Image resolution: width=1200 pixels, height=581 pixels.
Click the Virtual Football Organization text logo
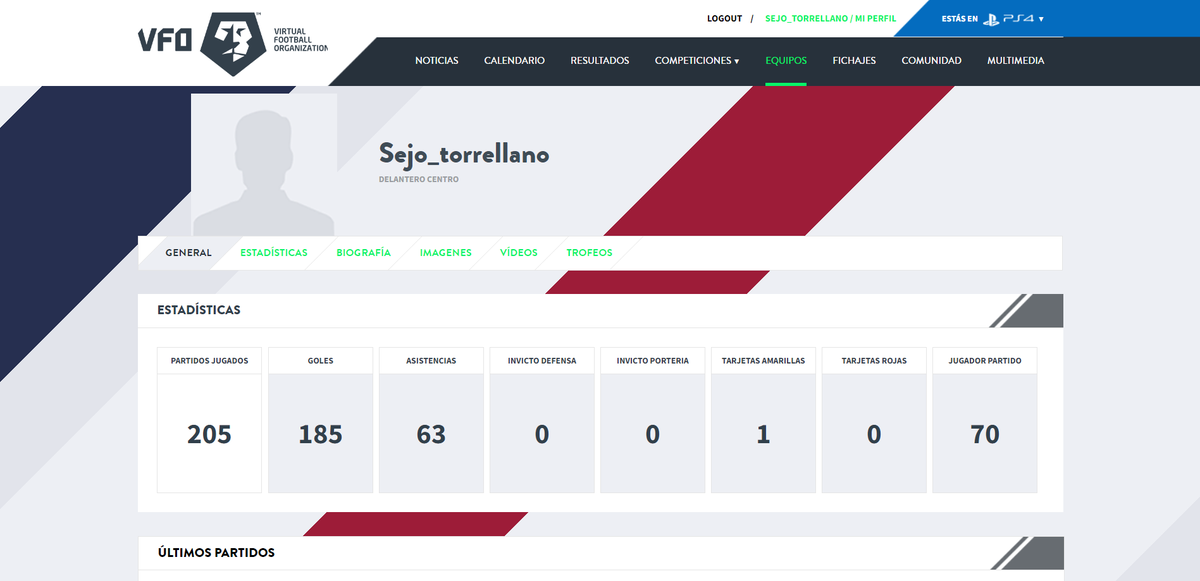pyautogui.click(x=300, y=40)
